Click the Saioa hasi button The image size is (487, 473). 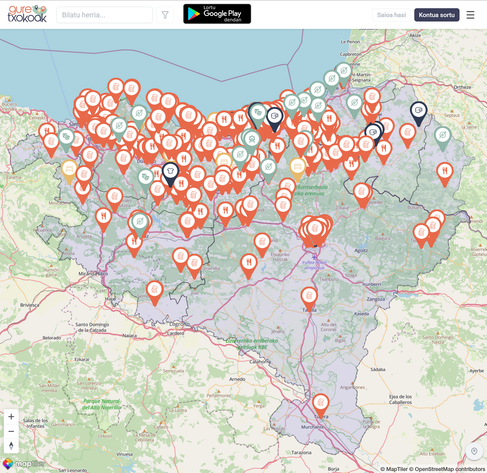click(x=391, y=15)
